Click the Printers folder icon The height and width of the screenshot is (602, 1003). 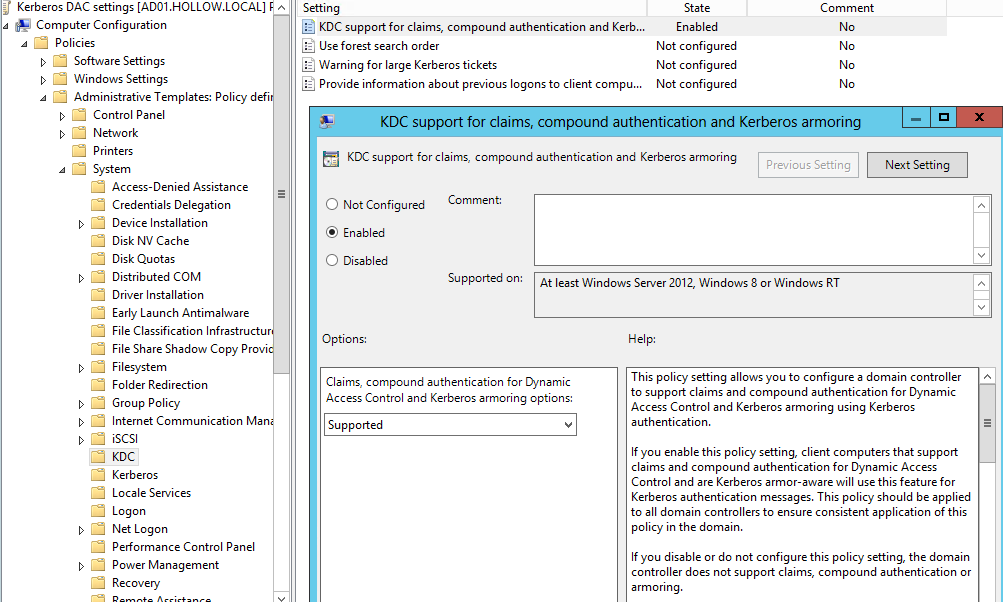(79, 151)
